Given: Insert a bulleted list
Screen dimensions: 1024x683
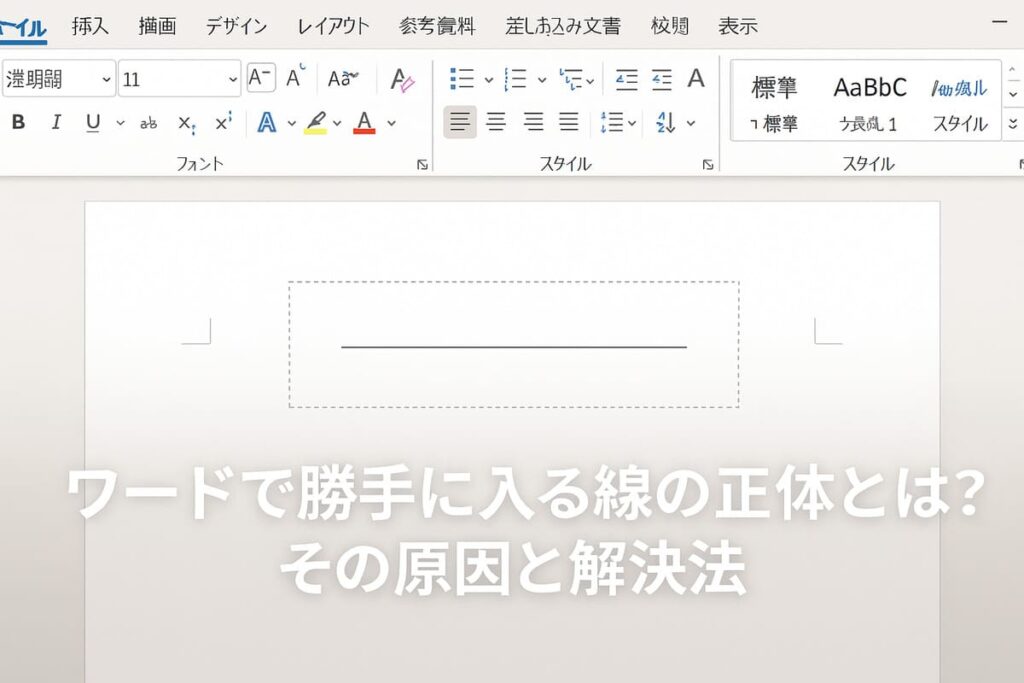Looking at the screenshot, I should coord(462,79).
